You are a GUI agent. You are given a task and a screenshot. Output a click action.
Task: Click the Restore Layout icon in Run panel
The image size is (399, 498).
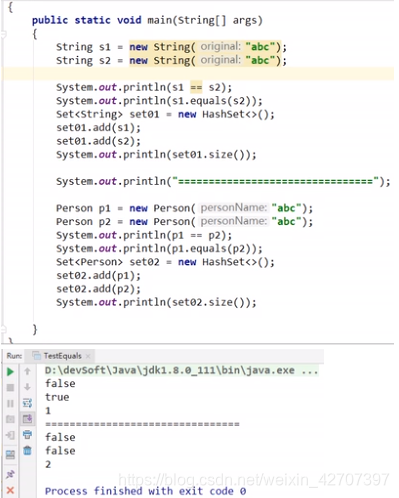tap(10, 454)
